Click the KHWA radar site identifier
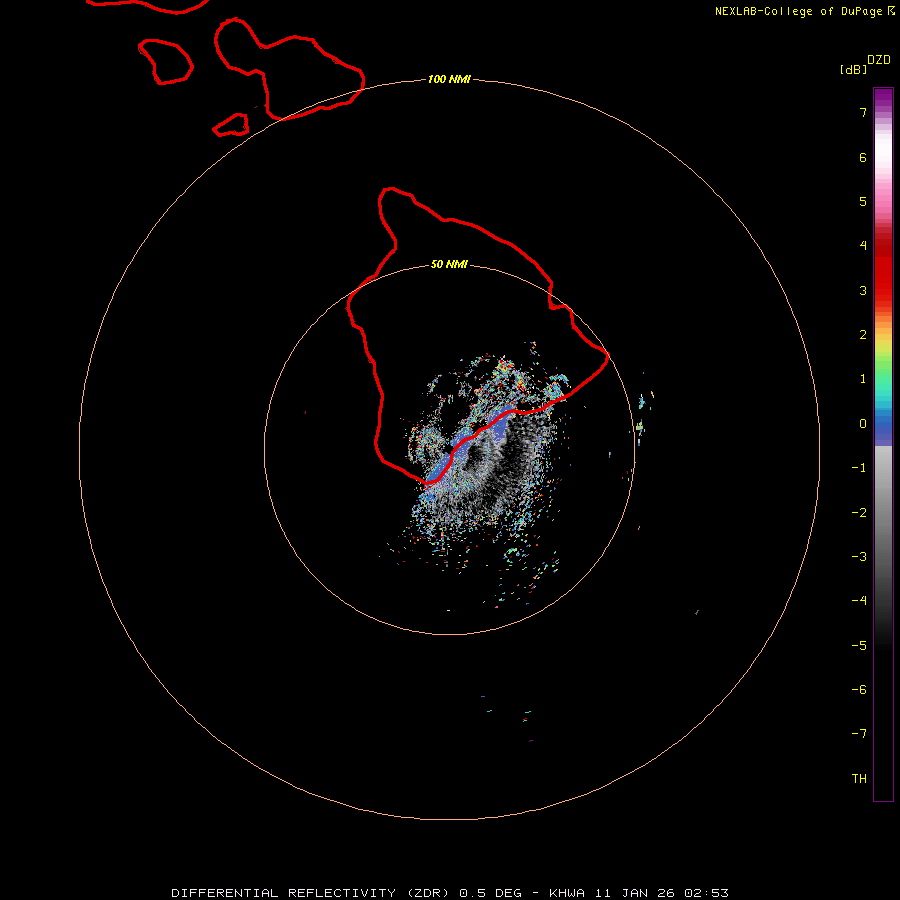 [567, 893]
